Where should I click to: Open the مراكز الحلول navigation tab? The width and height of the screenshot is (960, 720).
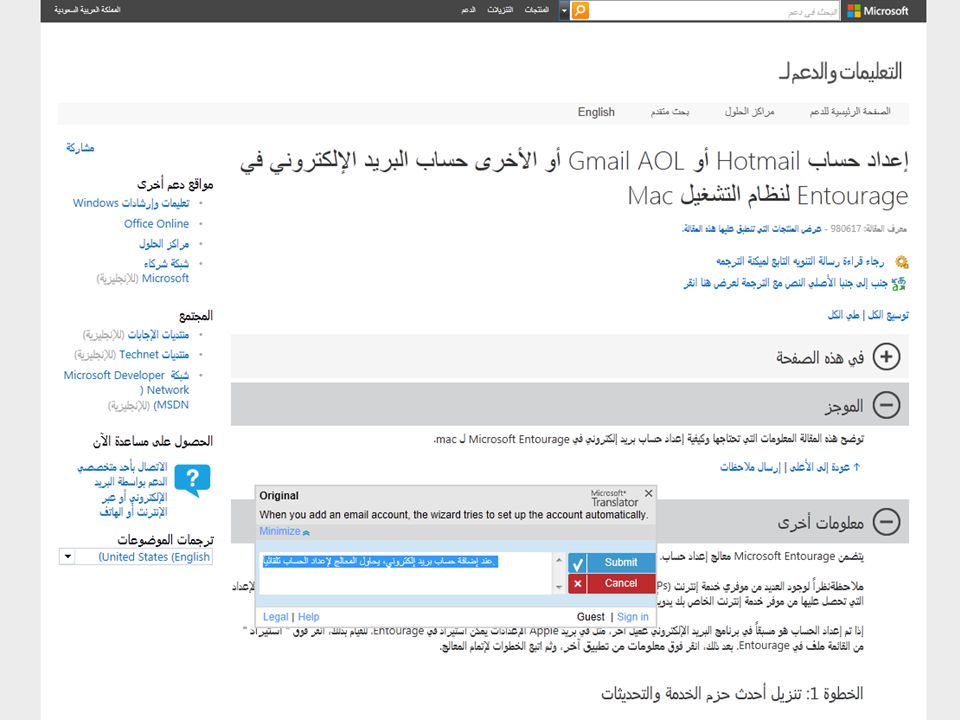[x=749, y=111]
